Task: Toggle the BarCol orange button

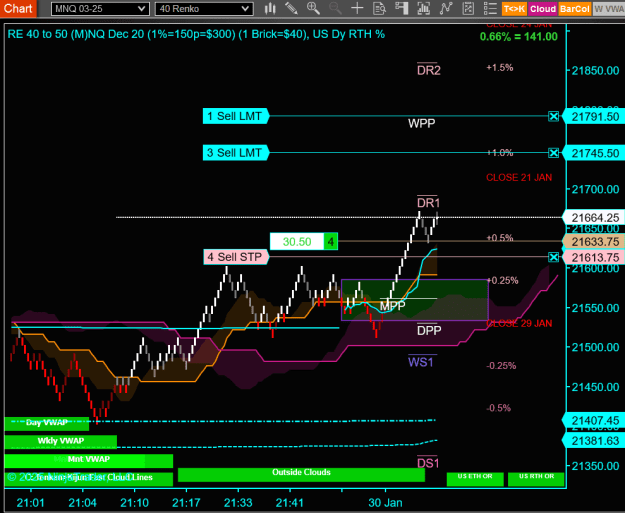Action: click(x=574, y=9)
